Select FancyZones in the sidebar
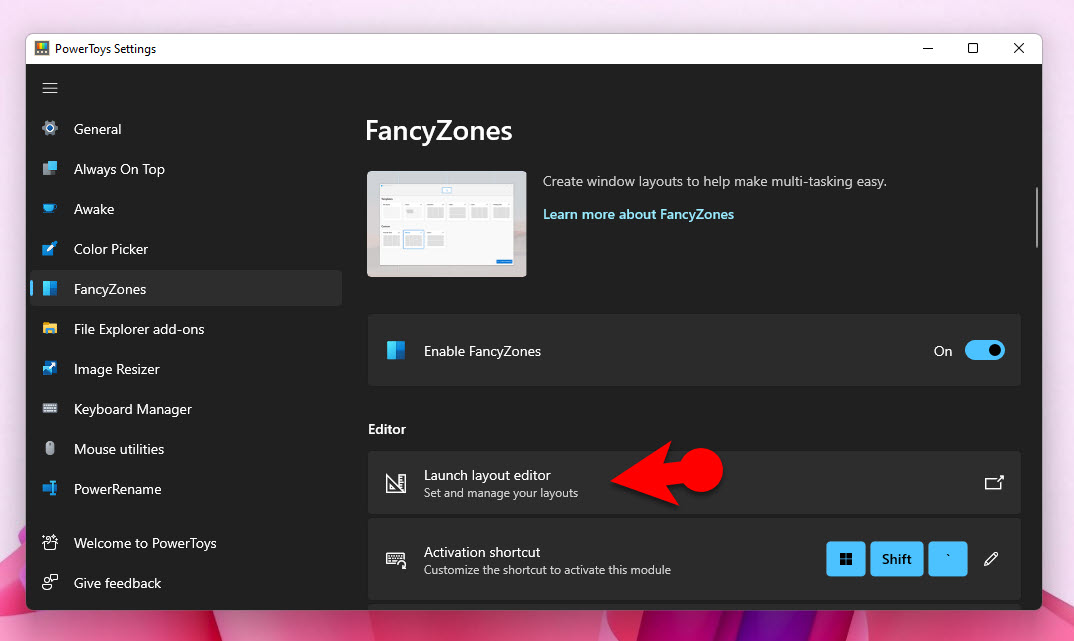This screenshot has width=1074, height=641. [x=186, y=289]
